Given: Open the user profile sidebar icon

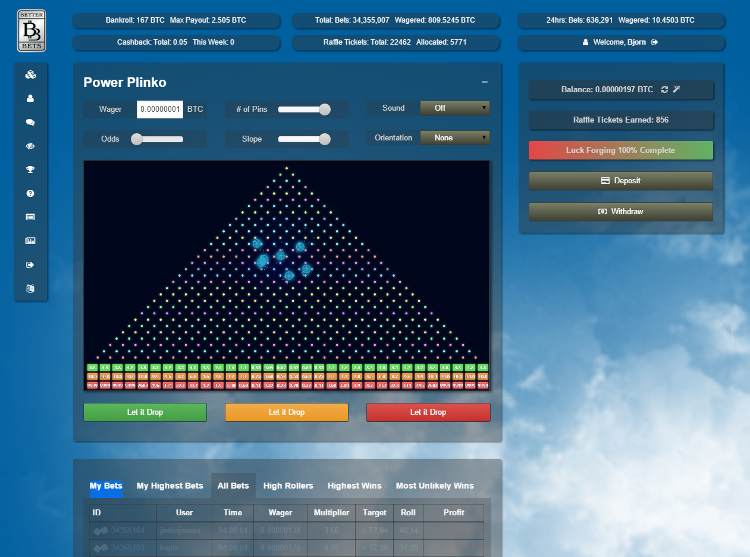Looking at the screenshot, I should coord(31,98).
